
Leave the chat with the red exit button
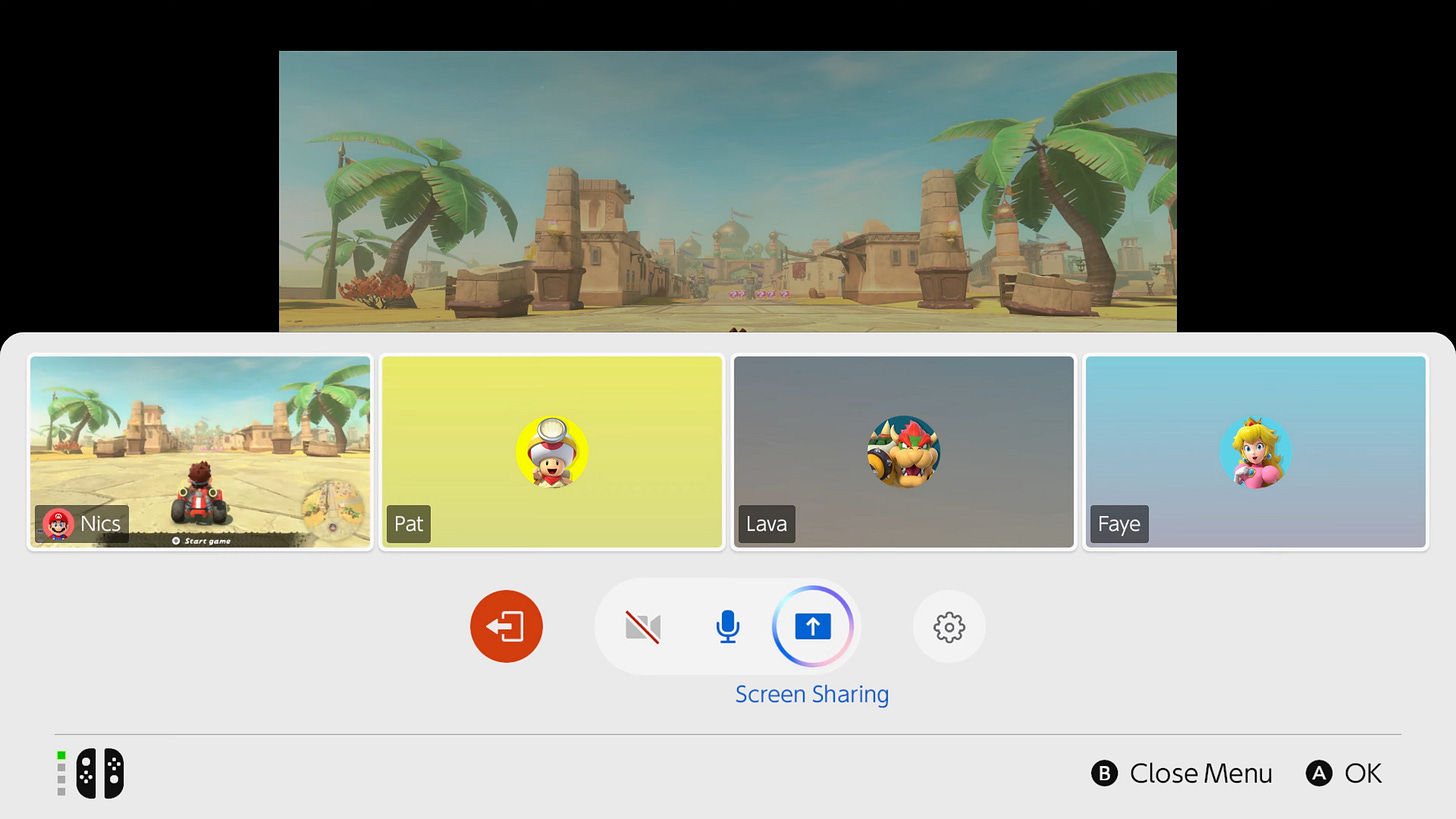pyautogui.click(x=506, y=626)
